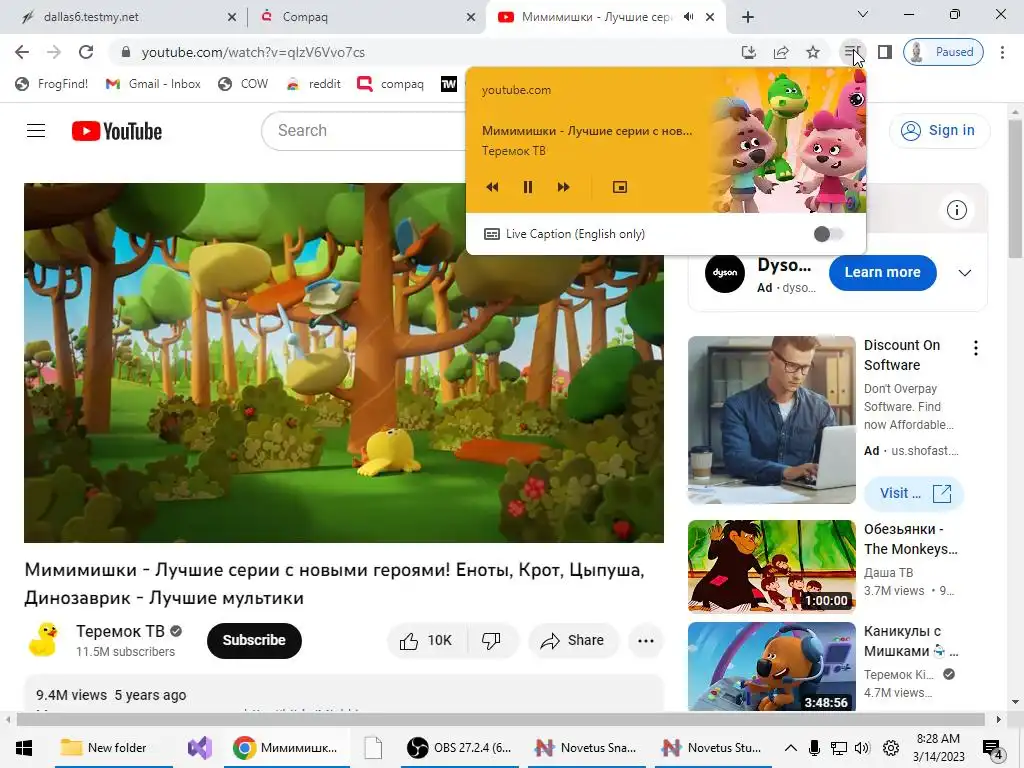Screen dimensions: 1024x768
Task: Click the browser back arrow
Action: 22,52
